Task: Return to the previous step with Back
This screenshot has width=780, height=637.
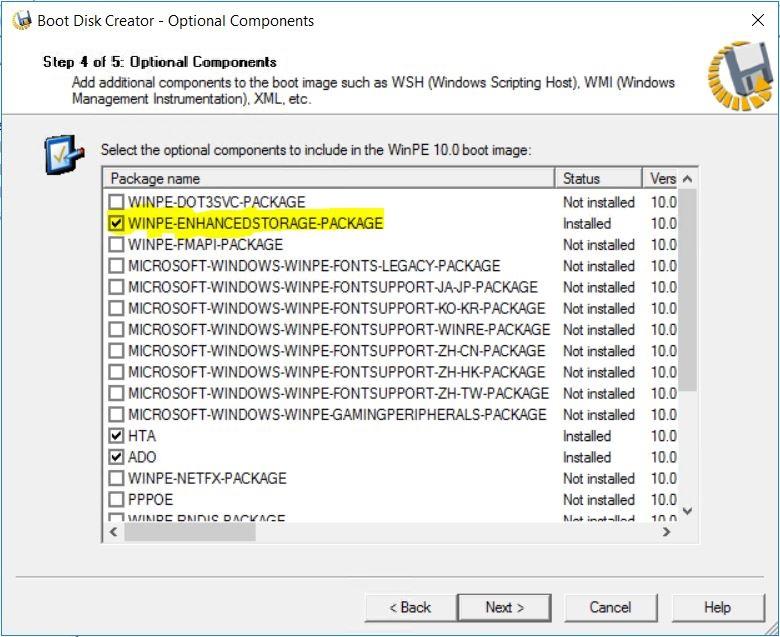Action: tap(410, 607)
